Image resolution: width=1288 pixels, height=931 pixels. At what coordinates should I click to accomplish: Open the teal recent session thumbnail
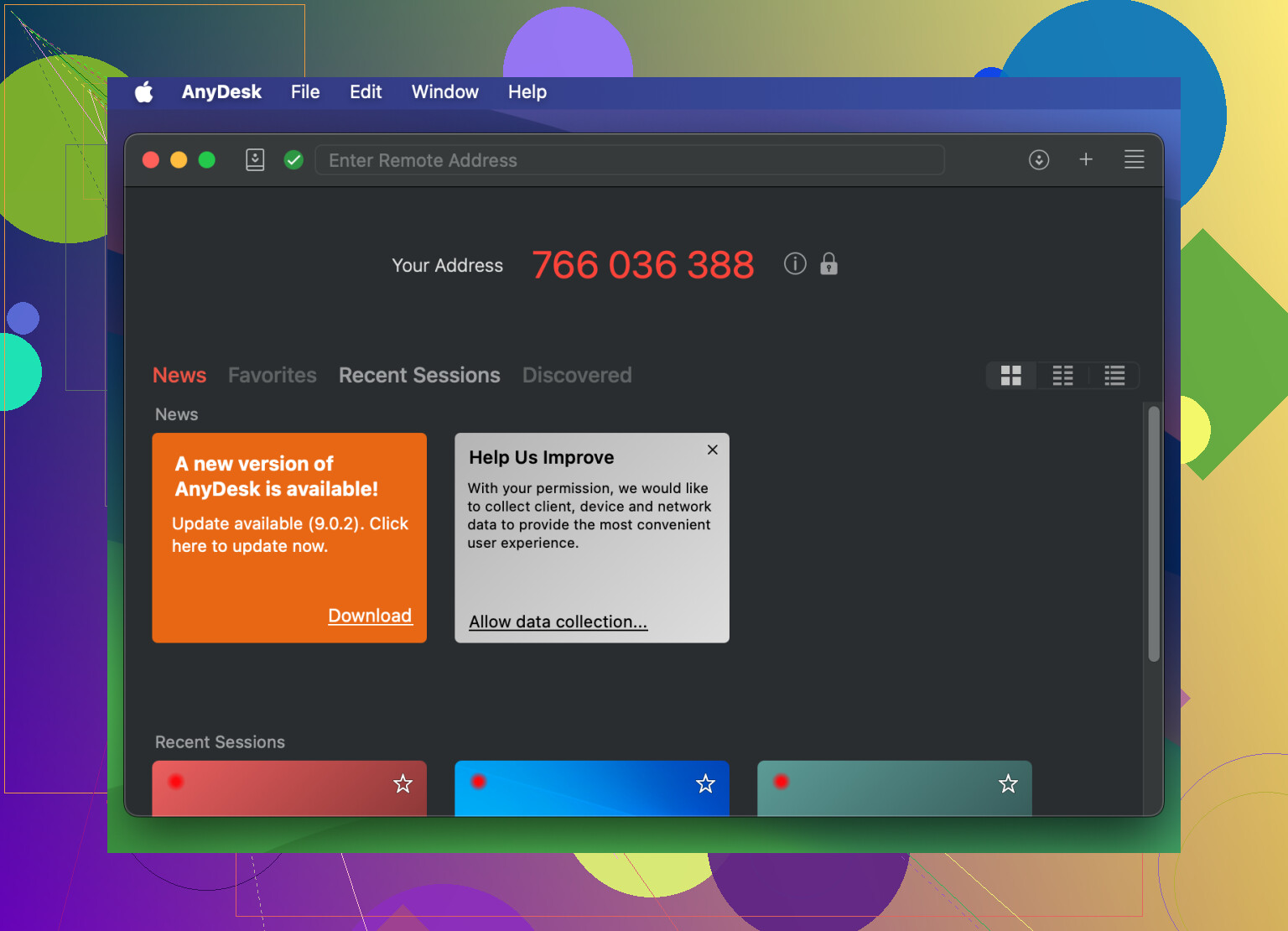click(x=895, y=788)
